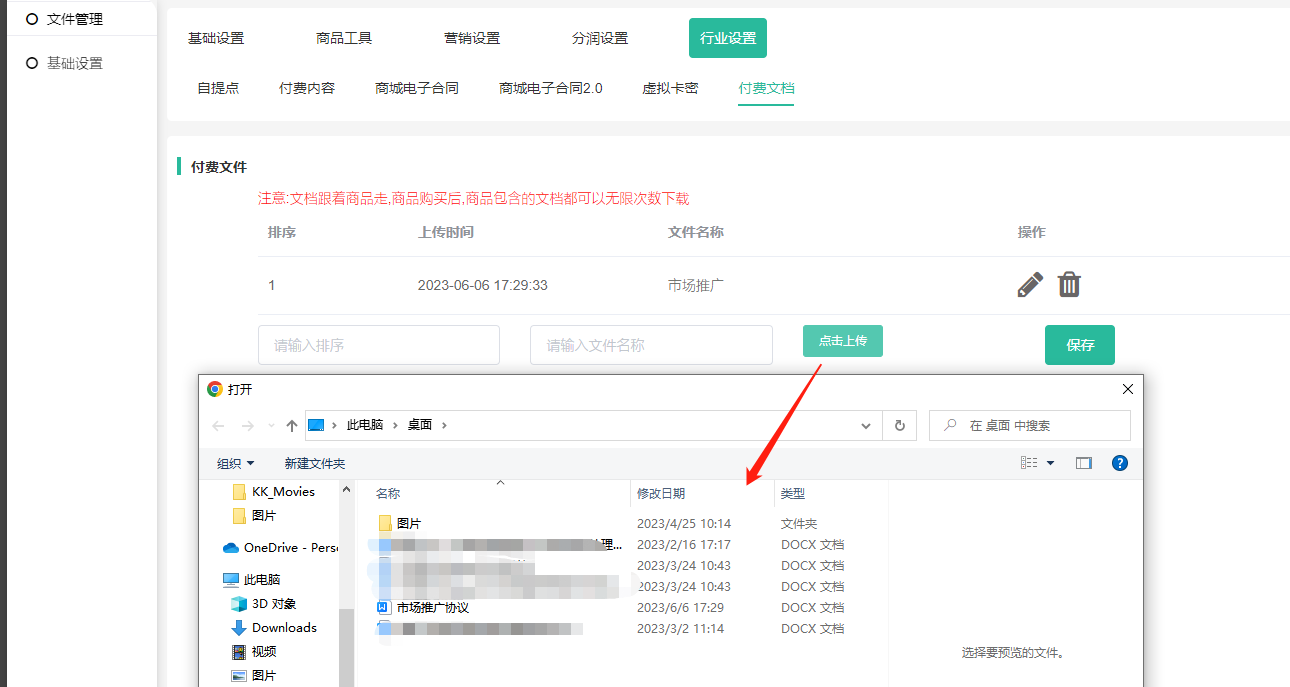
Task: Select the 文件管理 radio item in sidebar
Action: pyautogui.click(x=33, y=19)
